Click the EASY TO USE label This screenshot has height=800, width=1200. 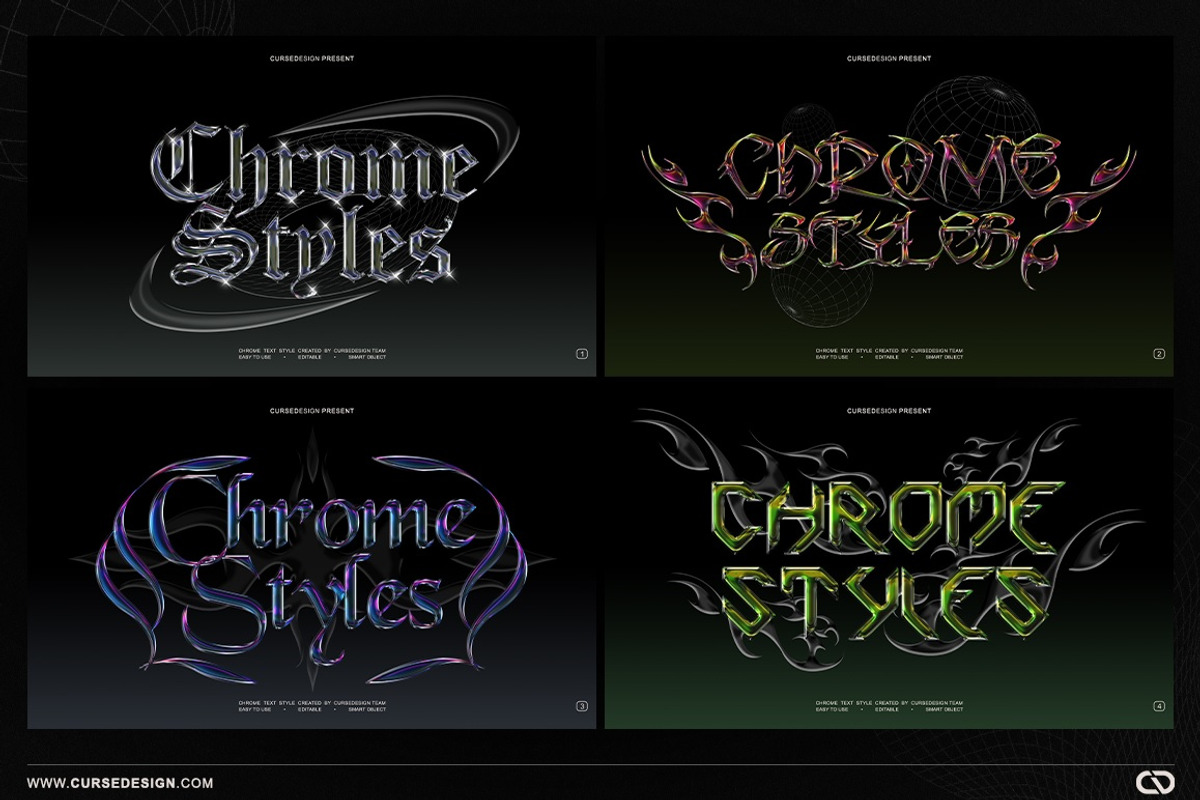point(256,358)
